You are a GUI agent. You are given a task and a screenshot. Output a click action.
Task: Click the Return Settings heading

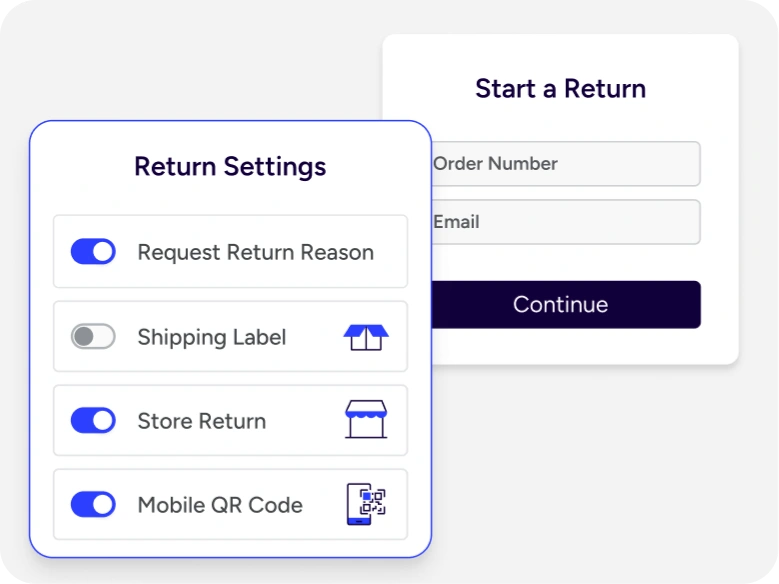(x=230, y=166)
